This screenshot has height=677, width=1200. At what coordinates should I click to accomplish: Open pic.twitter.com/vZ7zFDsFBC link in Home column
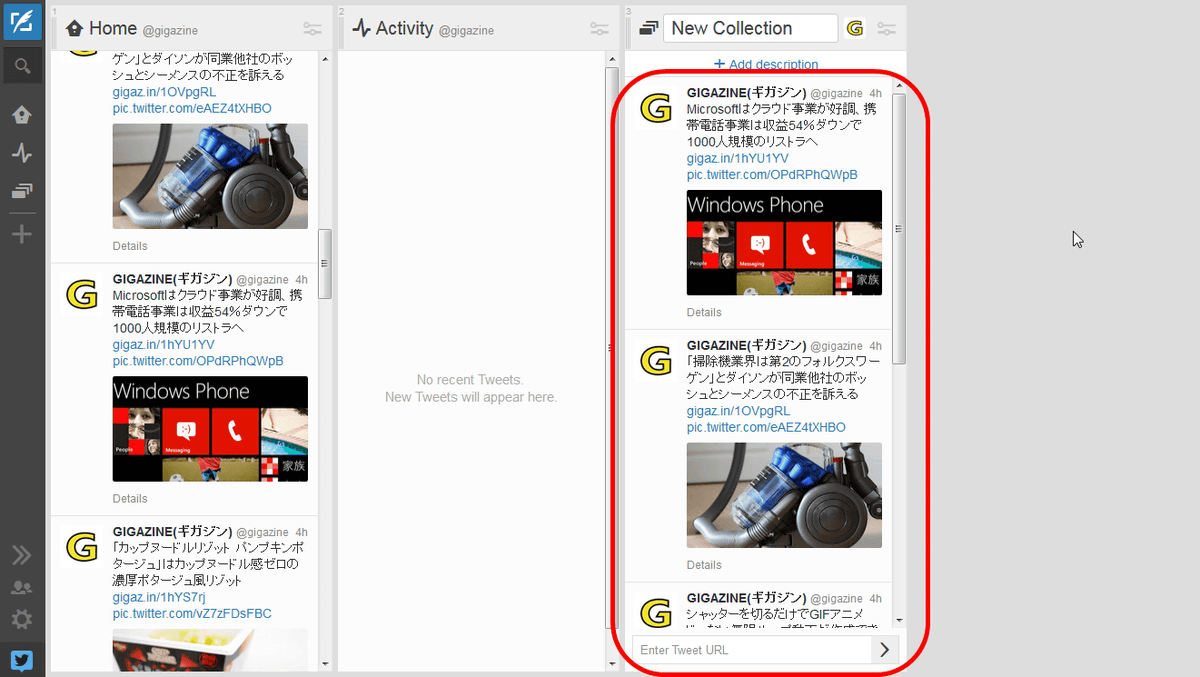[192, 613]
